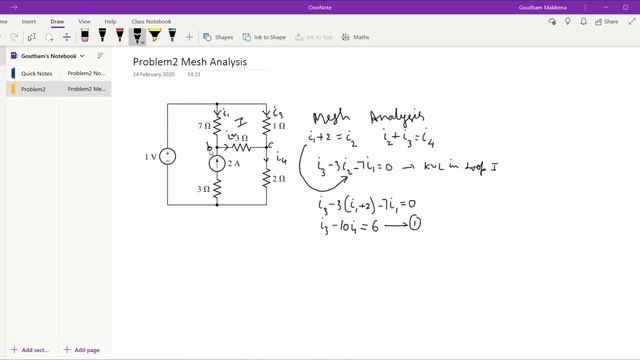This screenshot has height=360, width=640.
Task: Check sync status cloud icon
Action: [552, 22]
